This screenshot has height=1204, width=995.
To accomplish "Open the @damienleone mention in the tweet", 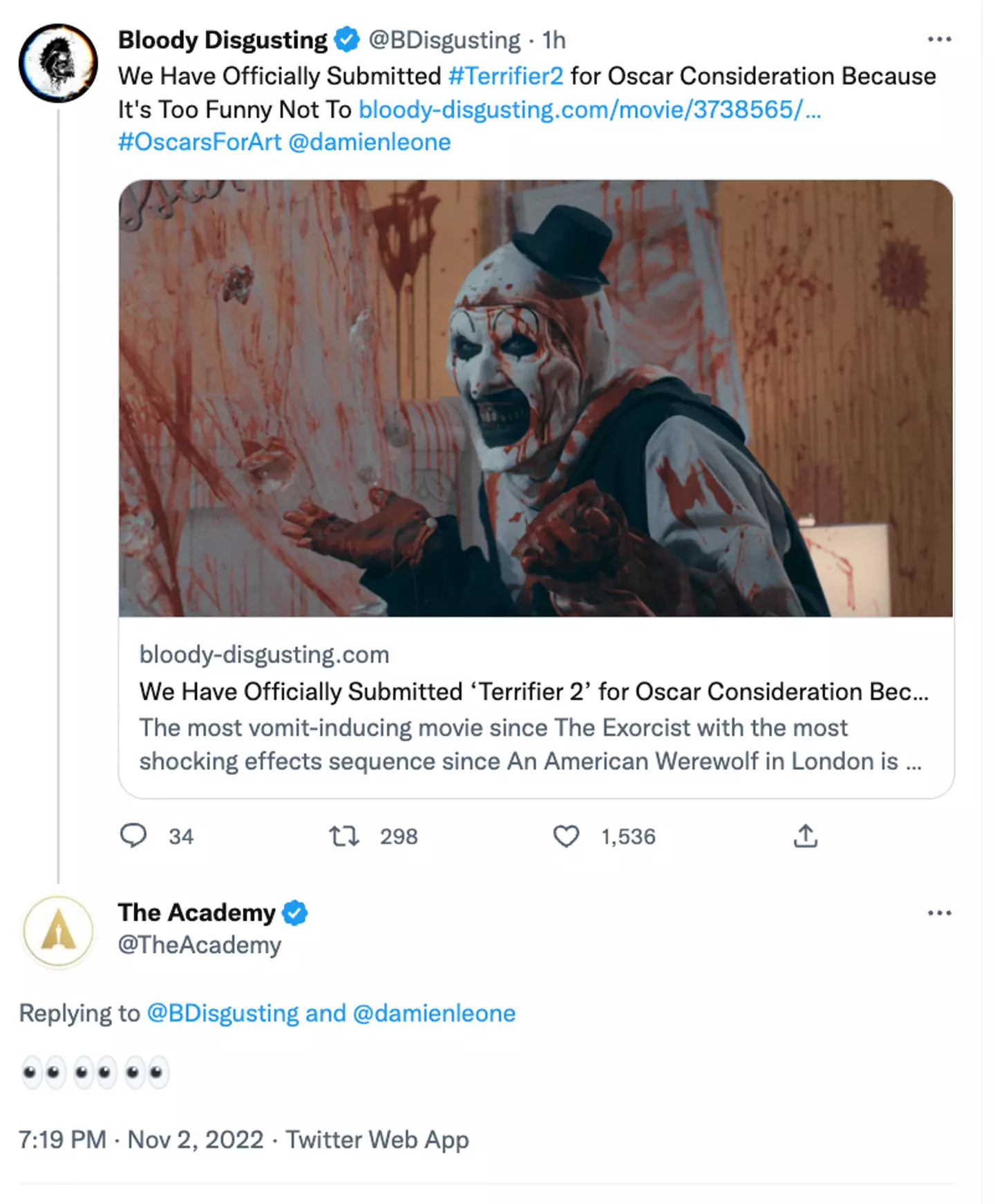I will click(370, 142).
